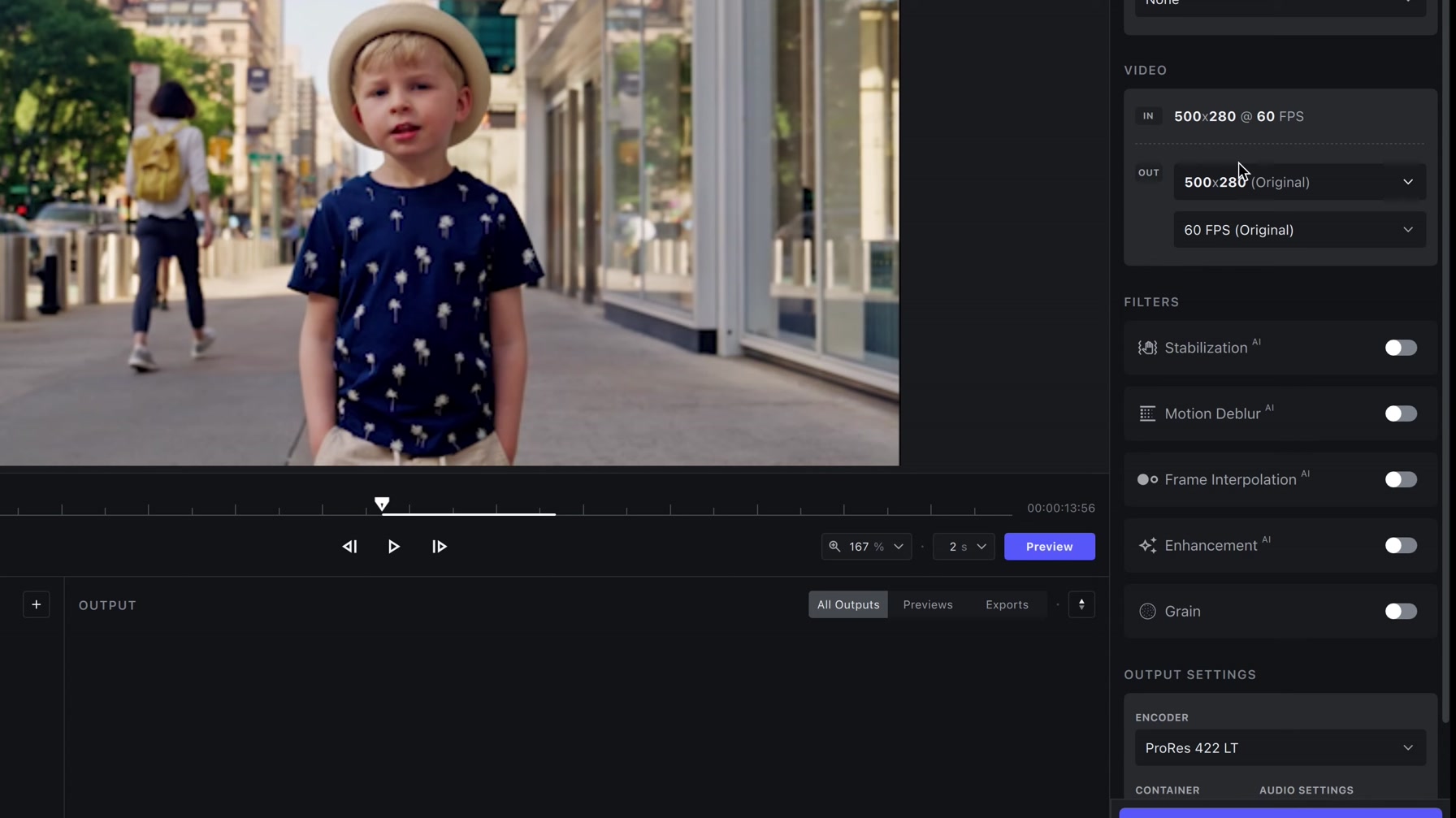Click the Frame Interpolation label
This screenshot has height=818, width=1456.
[1230, 480]
